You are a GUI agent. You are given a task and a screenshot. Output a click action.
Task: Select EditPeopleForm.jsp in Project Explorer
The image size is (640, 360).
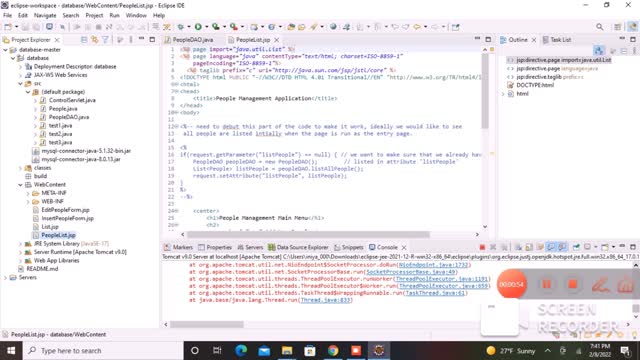(x=65, y=210)
